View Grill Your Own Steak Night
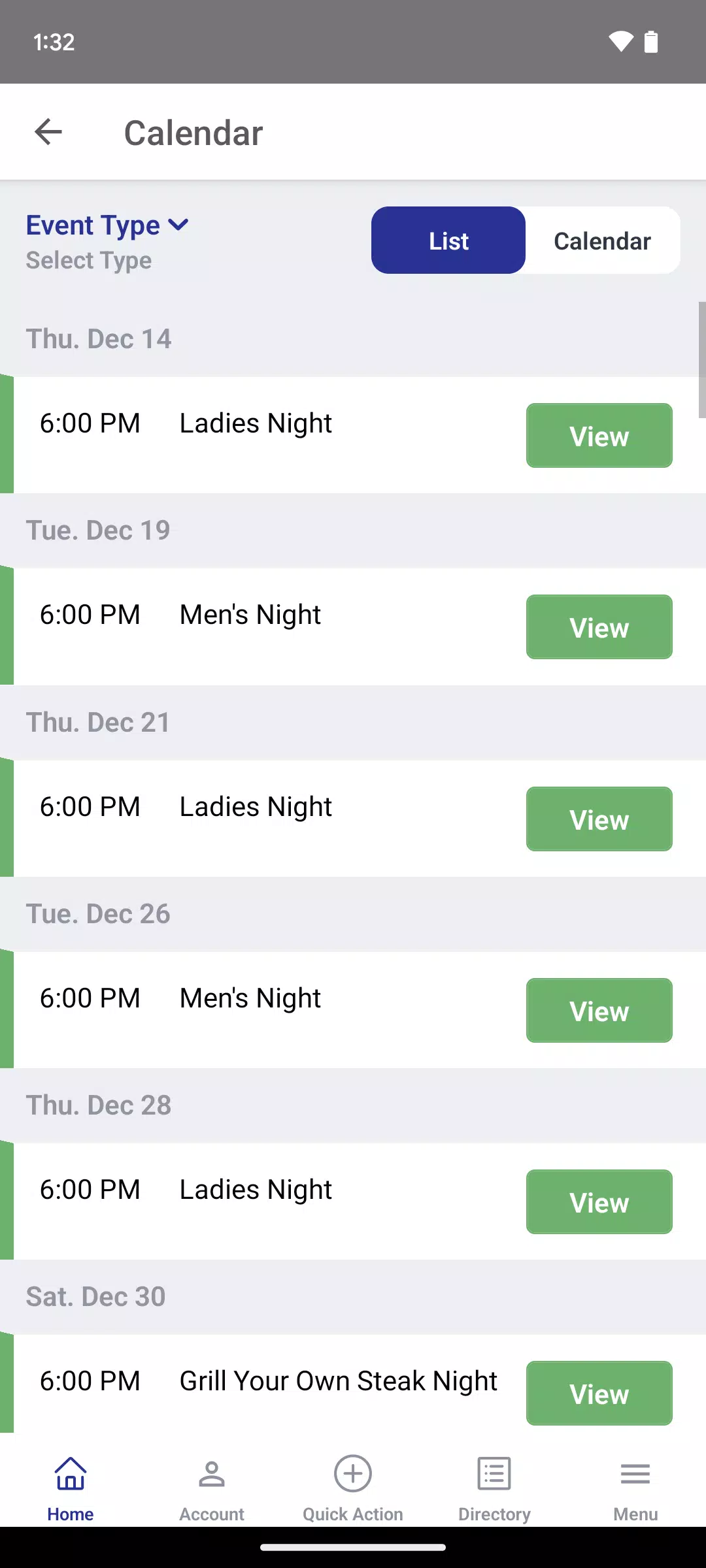 599,1394
